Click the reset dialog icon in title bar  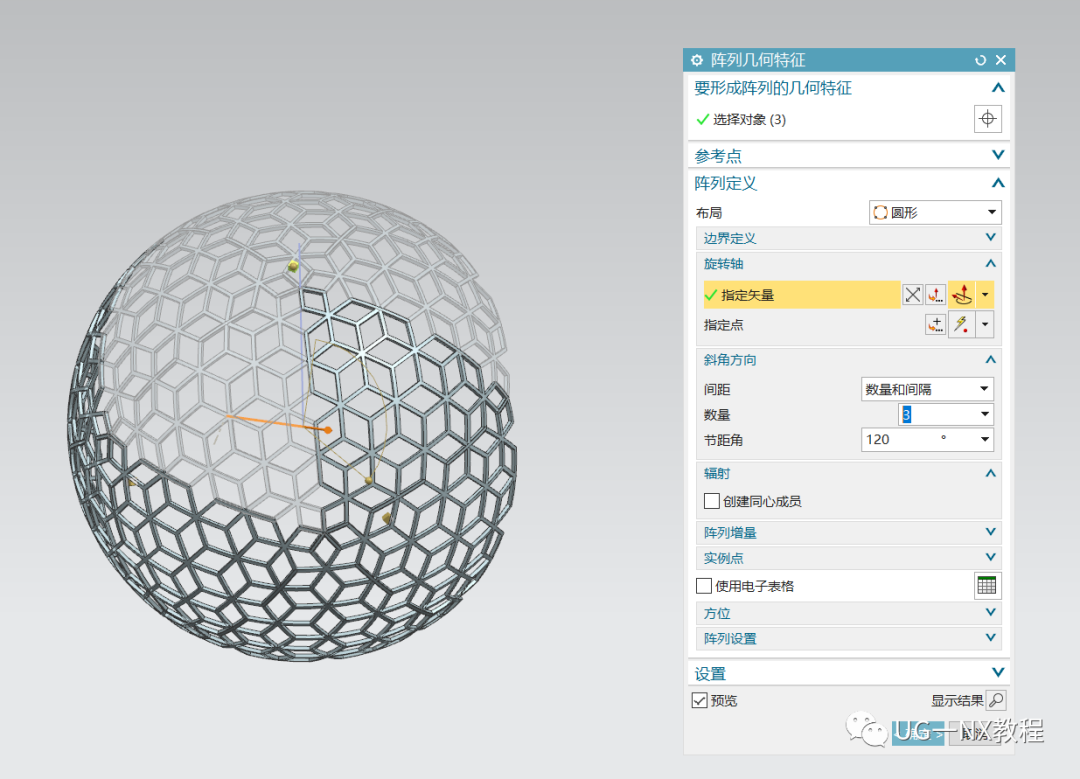coord(981,61)
